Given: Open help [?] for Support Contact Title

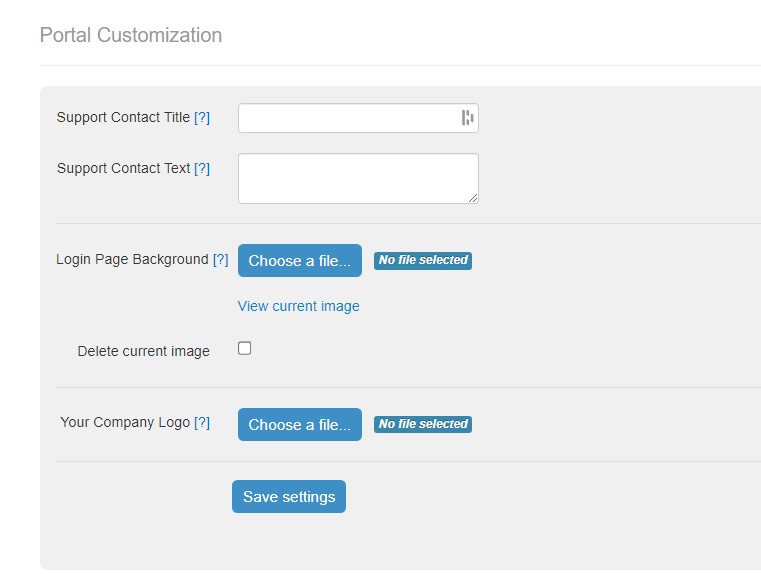Looking at the screenshot, I should (x=202, y=117).
